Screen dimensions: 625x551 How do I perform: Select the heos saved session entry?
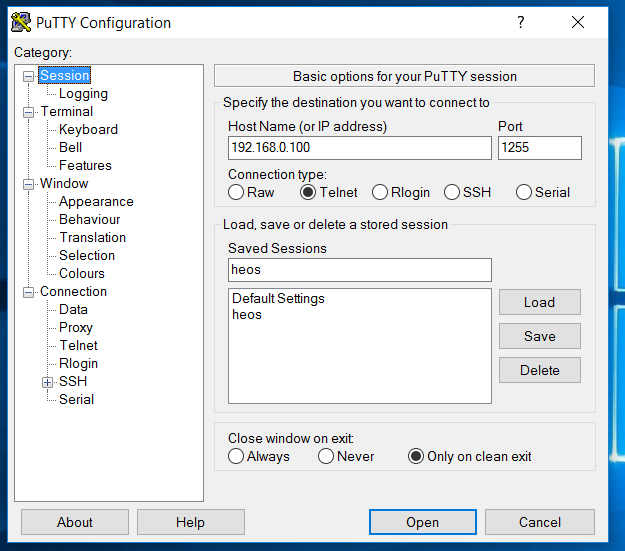(x=247, y=315)
